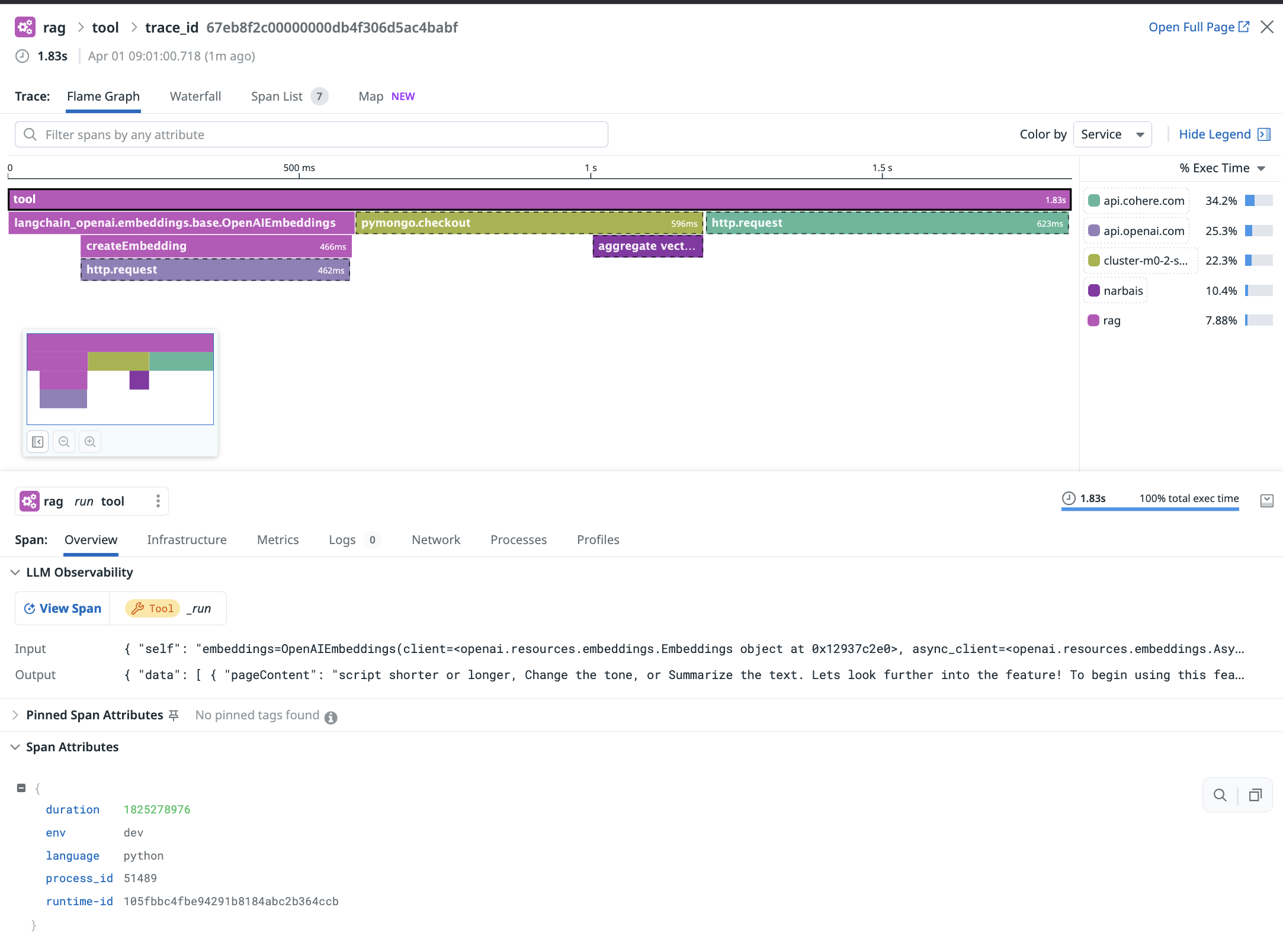1283x952 pixels.
Task: Click the filter spans input field
Action: coord(311,134)
